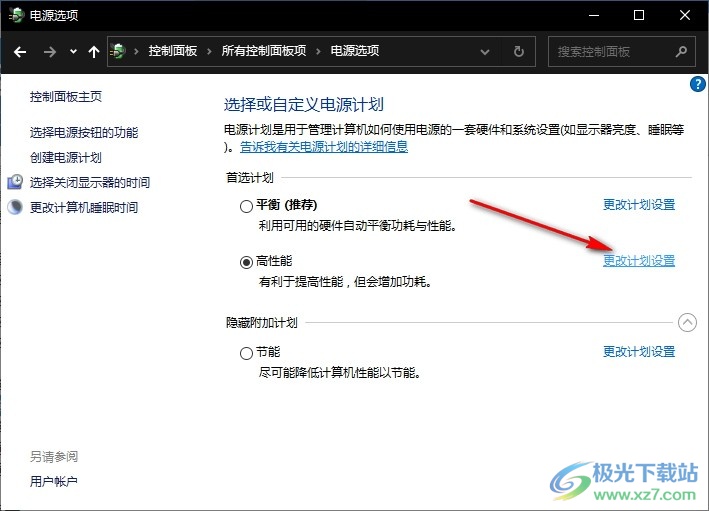Collapse the 隐藏附加计划 section
The height and width of the screenshot is (511, 709).
tap(687, 322)
